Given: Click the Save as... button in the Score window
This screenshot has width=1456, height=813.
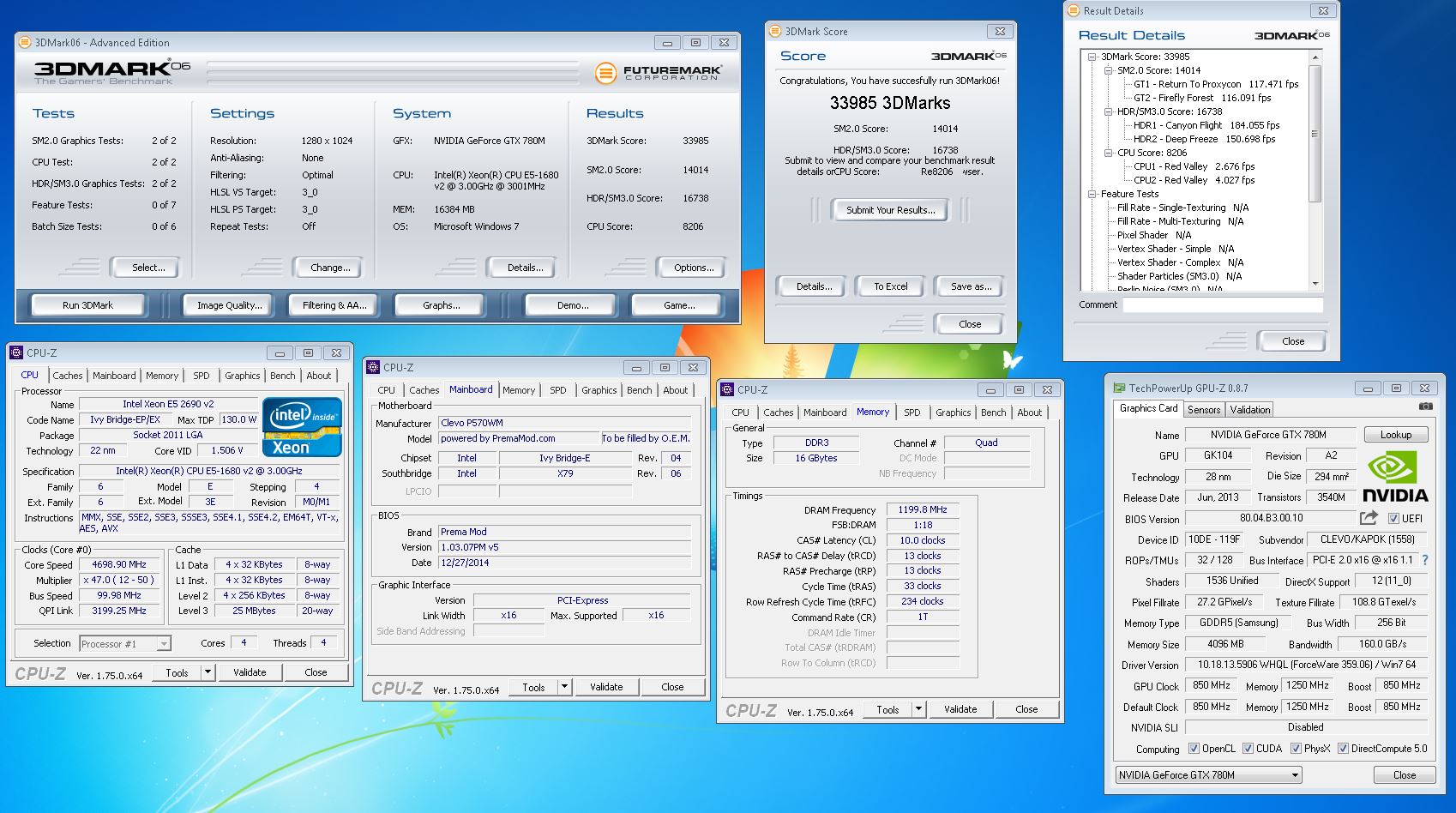Looking at the screenshot, I should tap(971, 286).
